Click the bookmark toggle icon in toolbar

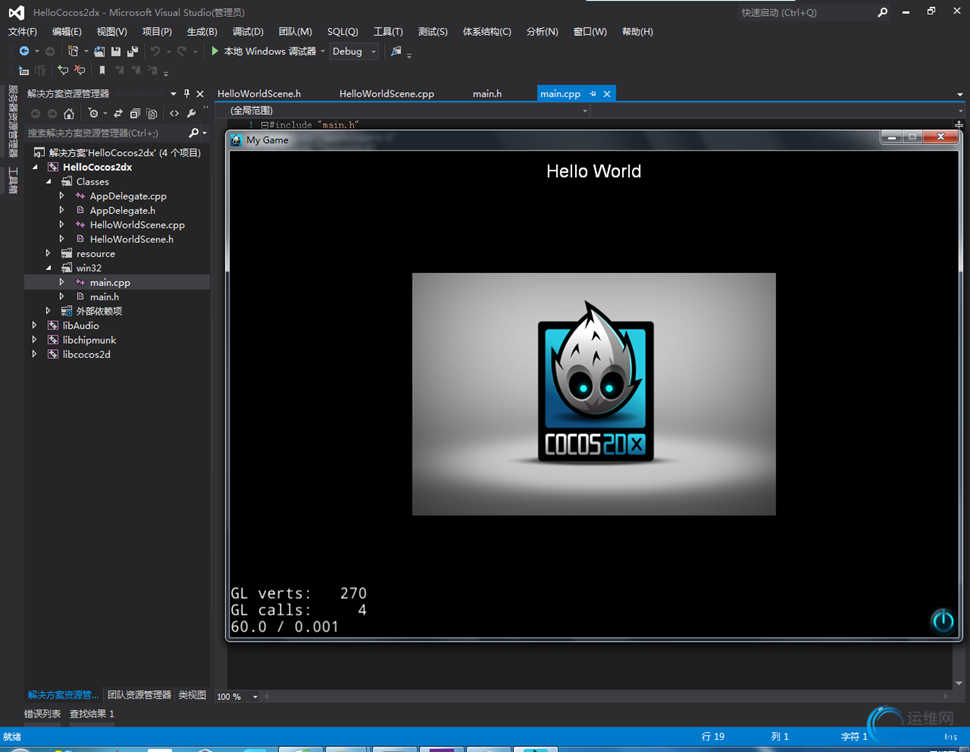[x=102, y=70]
